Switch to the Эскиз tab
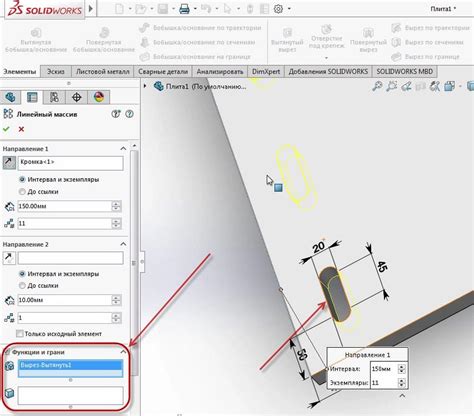 tap(56, 72)
